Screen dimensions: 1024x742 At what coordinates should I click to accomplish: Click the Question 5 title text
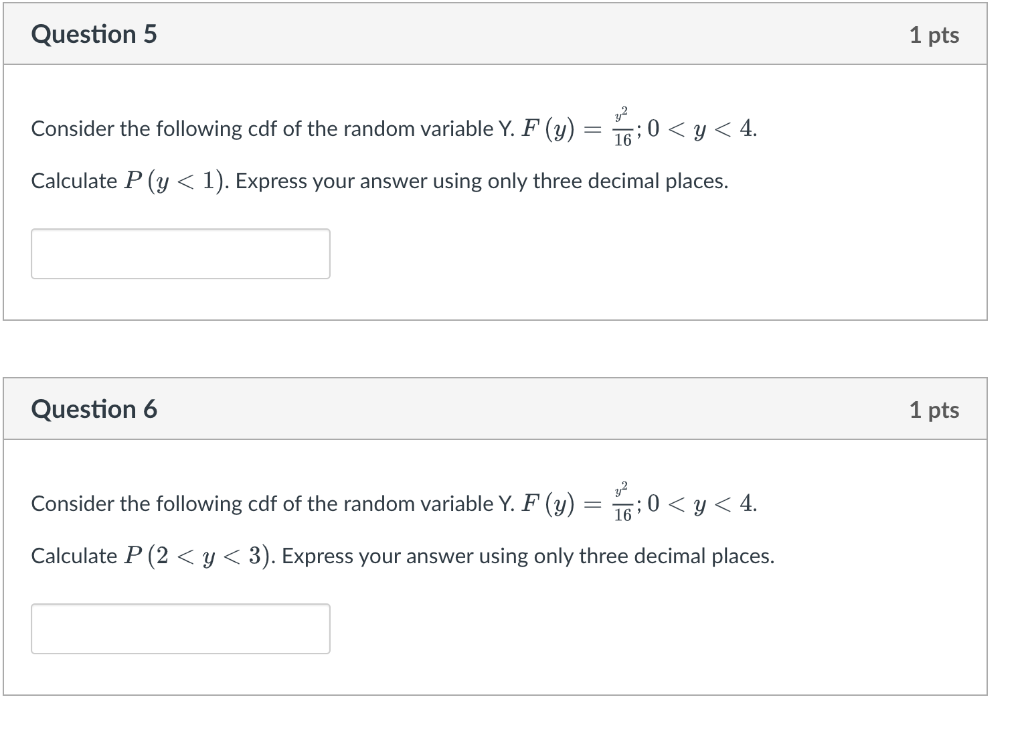[95, 33]
